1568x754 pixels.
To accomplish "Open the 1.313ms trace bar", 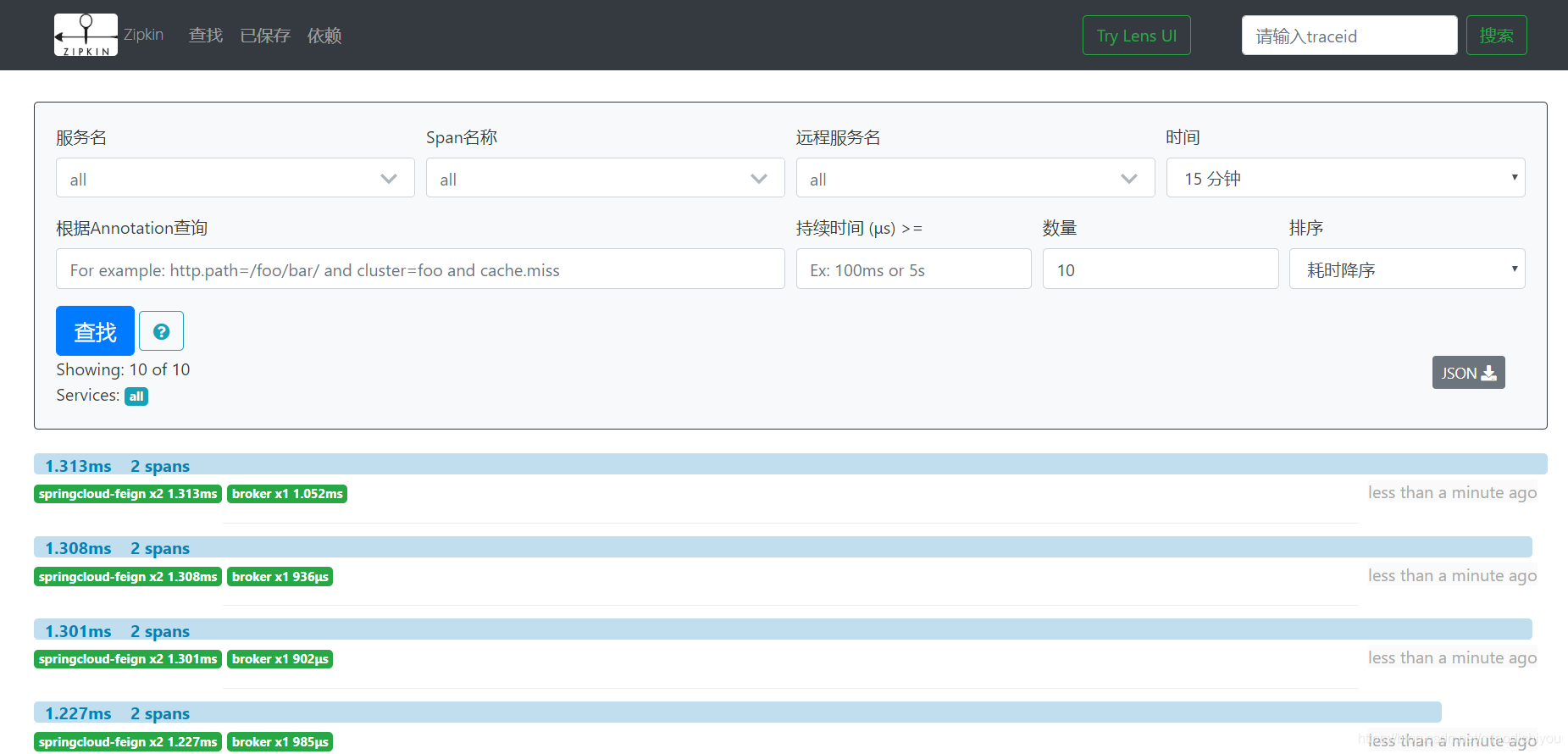I will tap(790, 464).
